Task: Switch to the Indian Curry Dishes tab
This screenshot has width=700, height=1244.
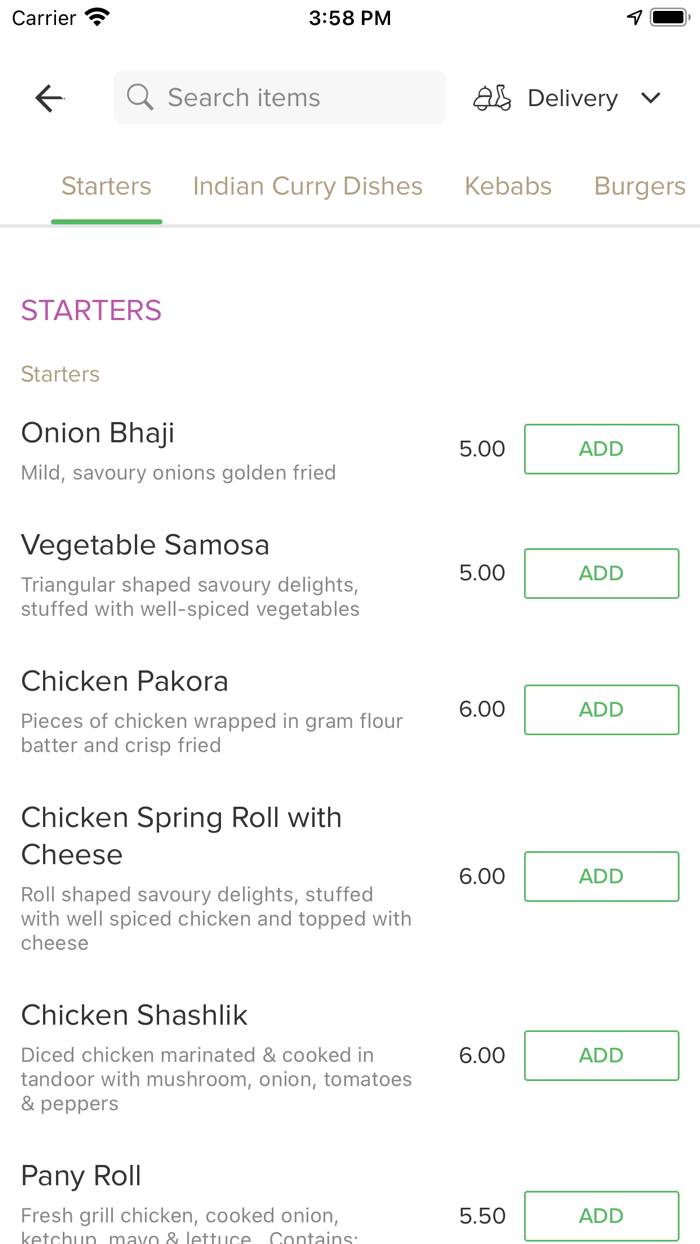Action: [307, 186]
